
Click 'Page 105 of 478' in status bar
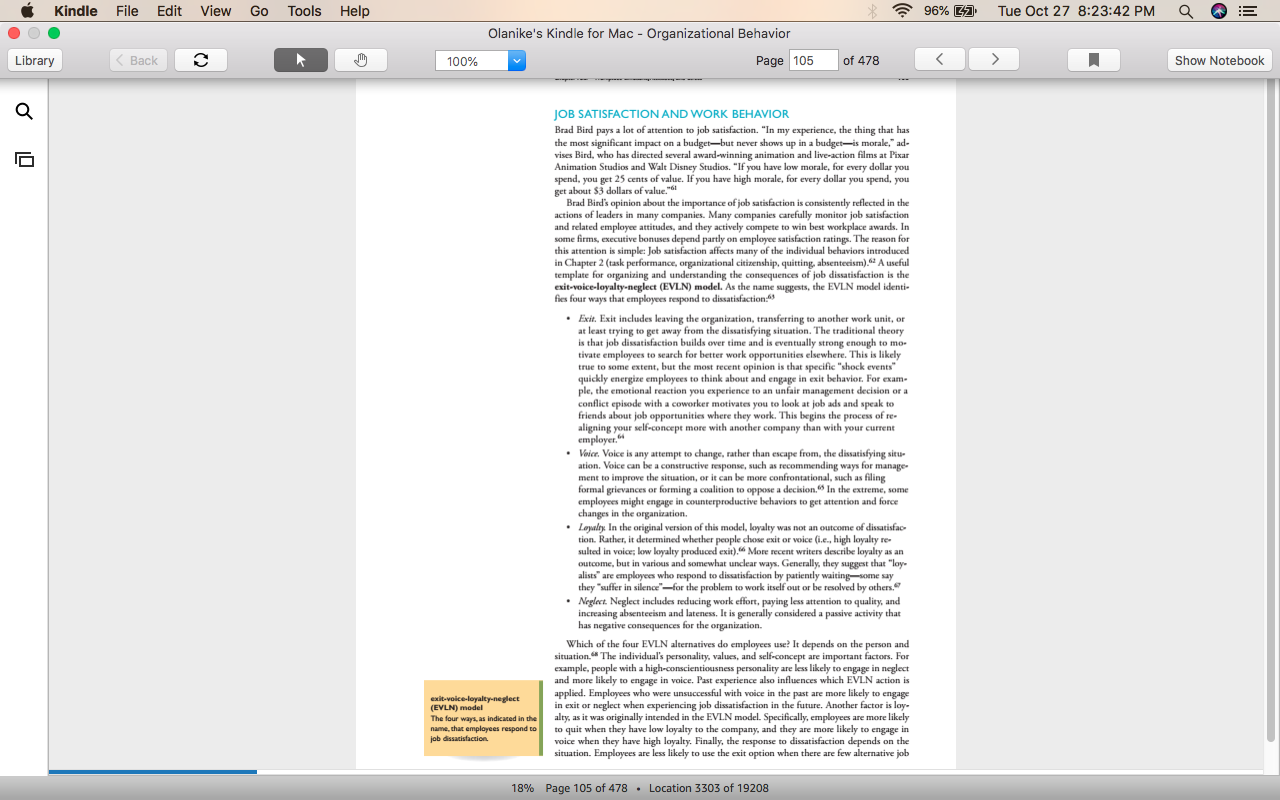tap(586, 788)
